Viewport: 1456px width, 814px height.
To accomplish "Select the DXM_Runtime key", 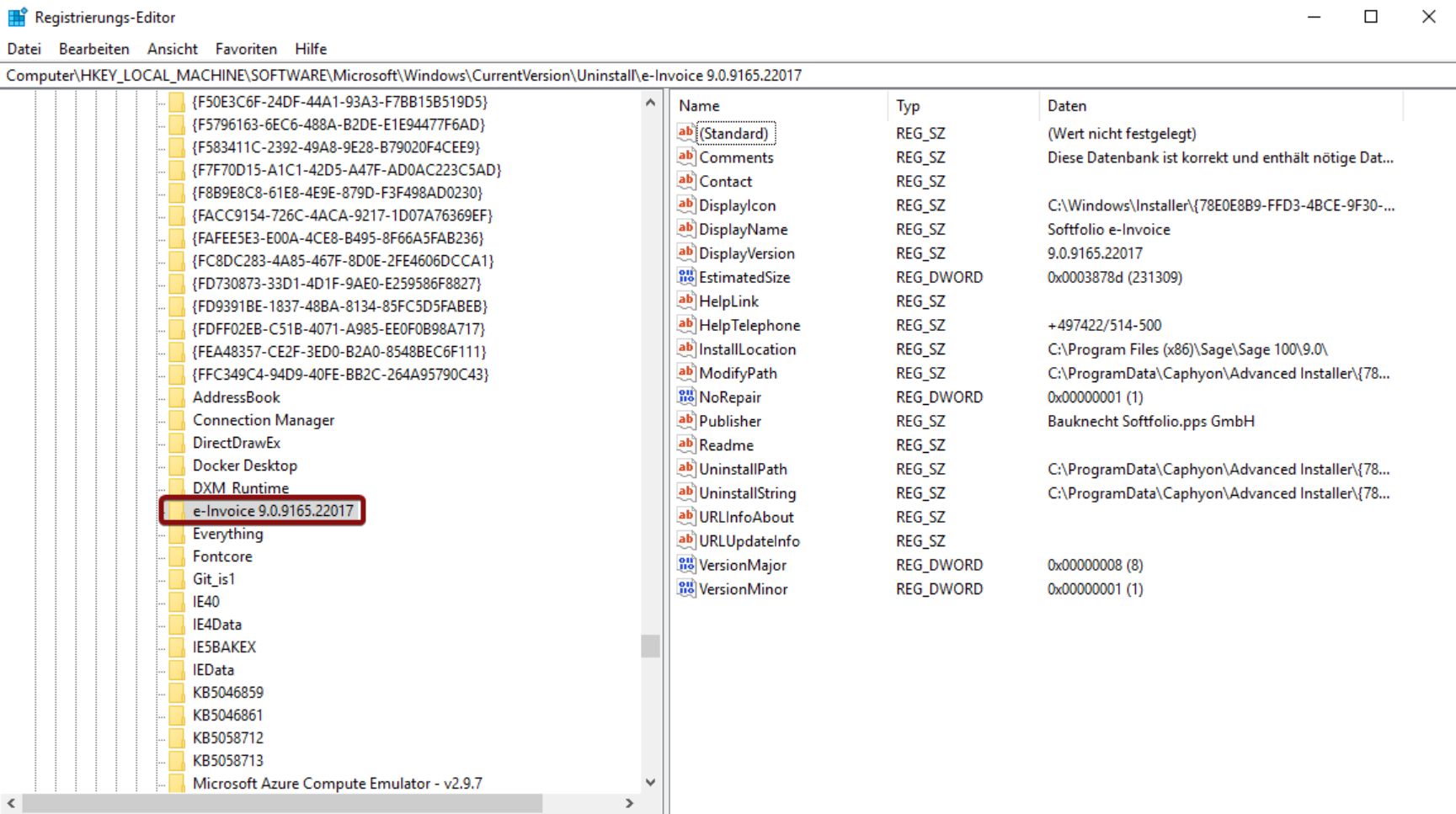I will tap(241, 488).
